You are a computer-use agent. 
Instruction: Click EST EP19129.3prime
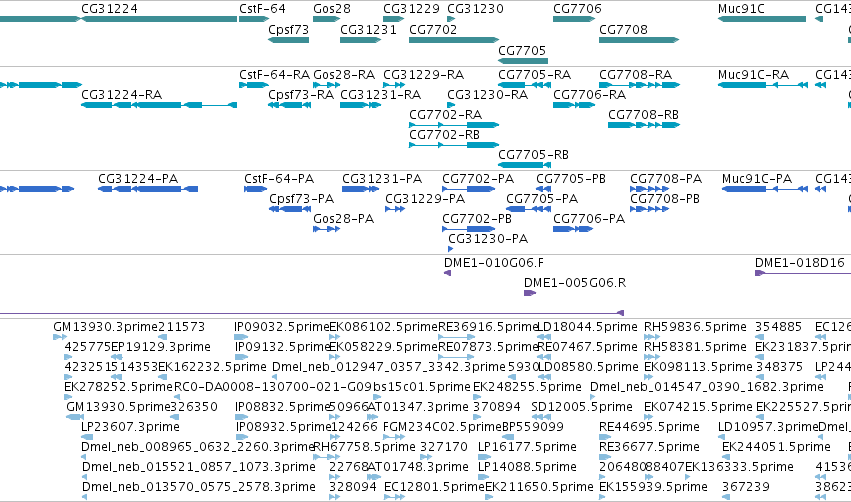pos(116,357)
